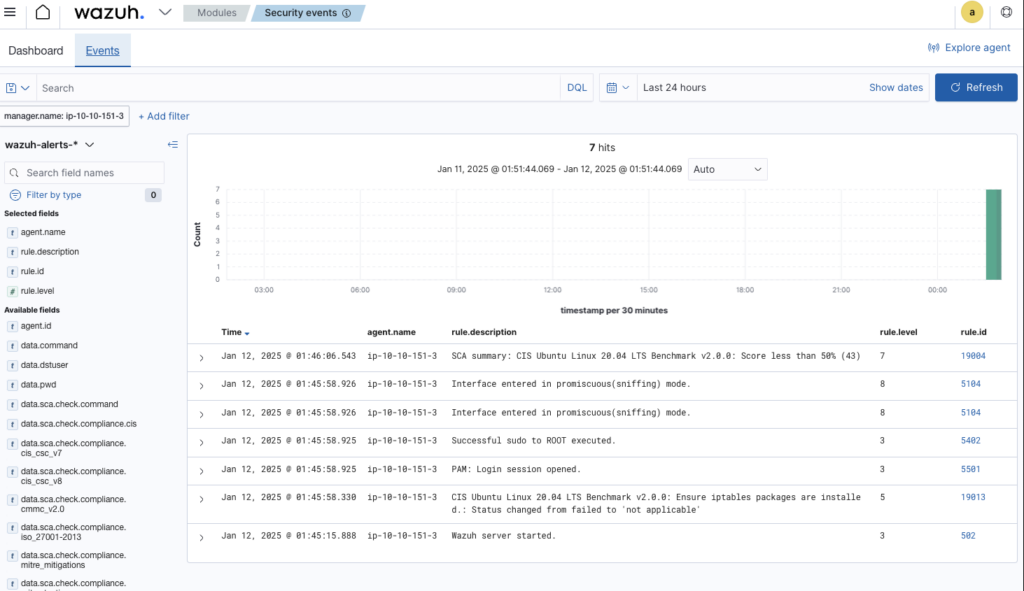Viewport: 1024px width, 591px height.
Task: Click the Explore agent link
Action: tap(969, 48)
